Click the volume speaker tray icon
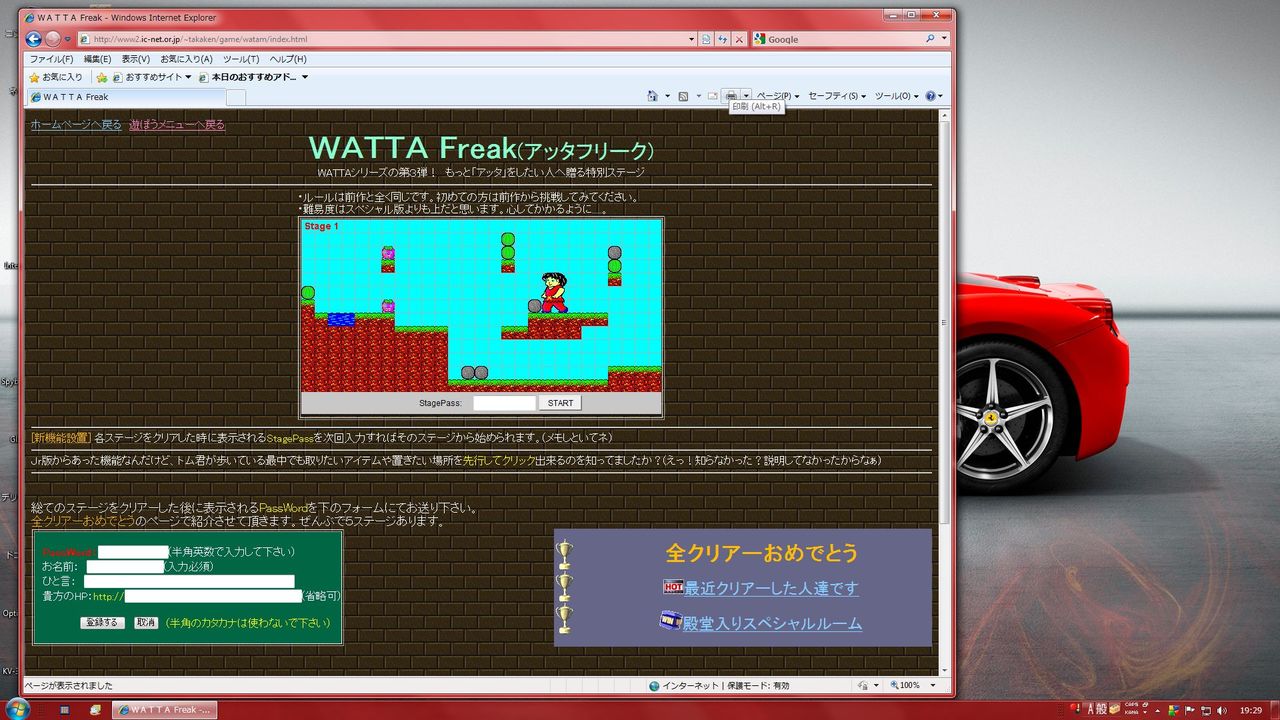Viewport: 1280px width, 720px height. [x=1221, y=710]
